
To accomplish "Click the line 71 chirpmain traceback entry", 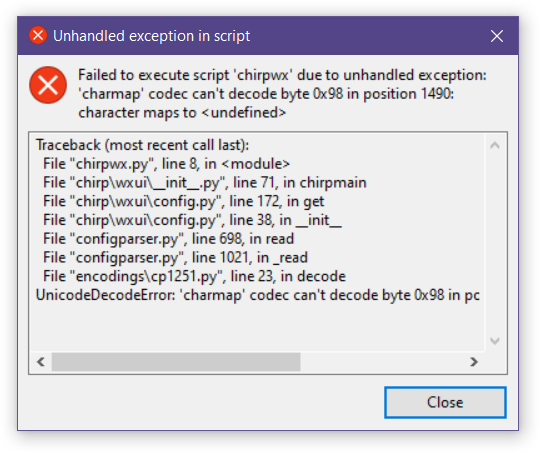I will (x=205, y=183).
